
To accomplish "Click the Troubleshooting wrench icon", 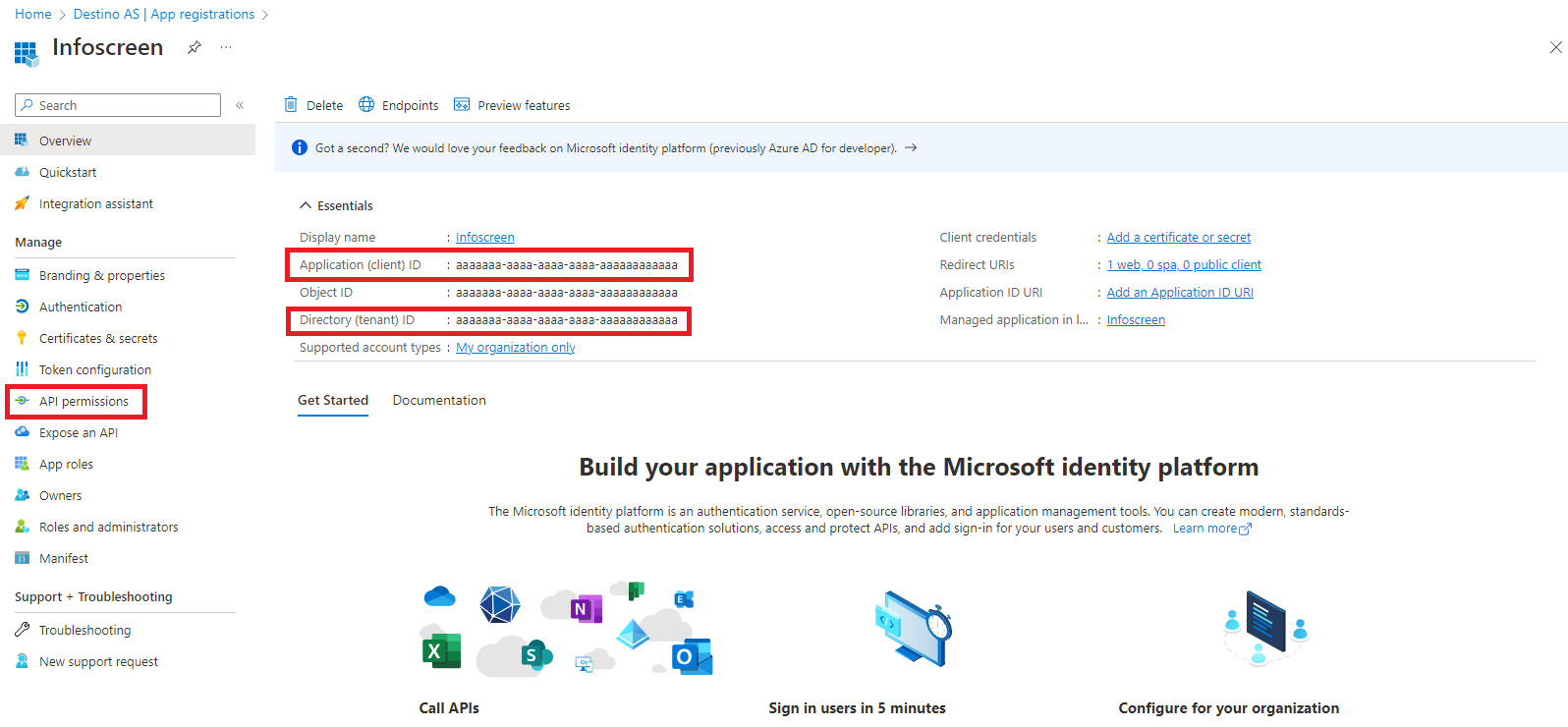I will [22, 630].
